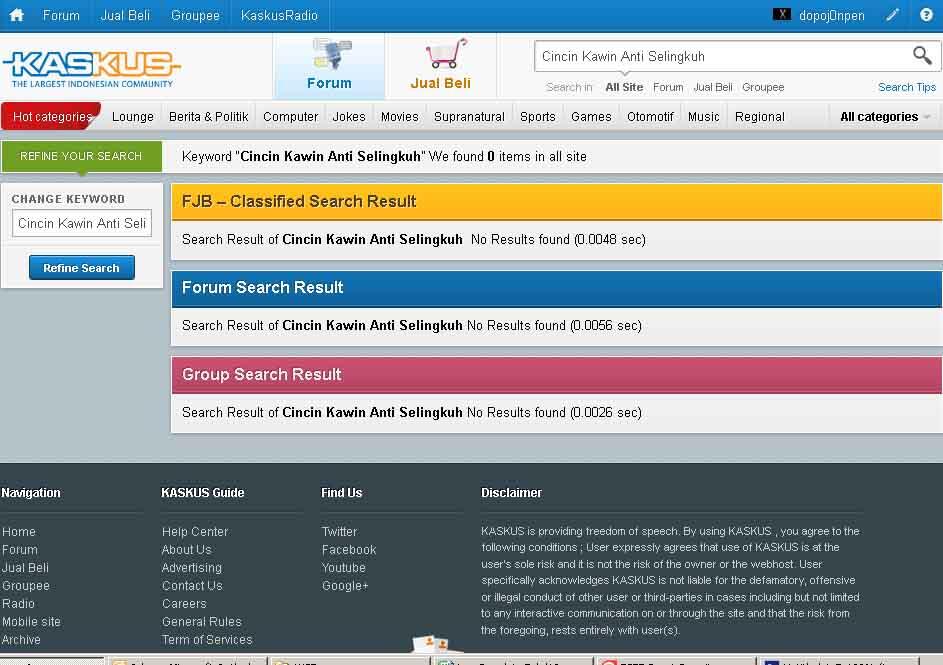Open Archive link in footer
This screenshot has width=943, height=665.
tap(21, 640)
